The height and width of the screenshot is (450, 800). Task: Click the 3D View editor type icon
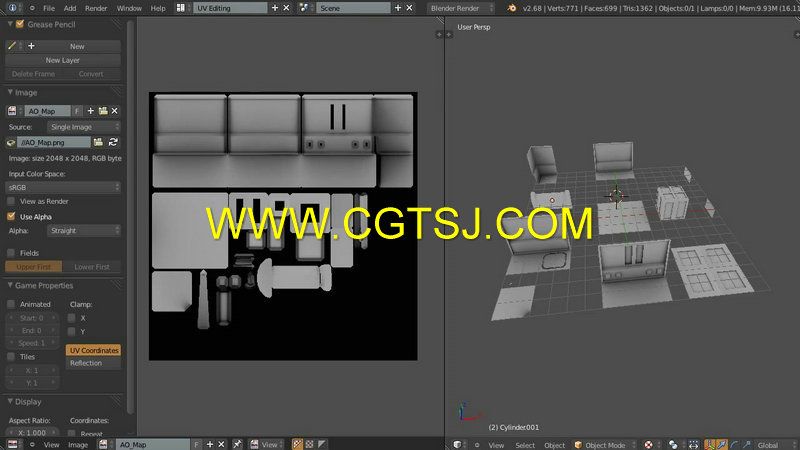pyautogui.click(x=458, y=444)
